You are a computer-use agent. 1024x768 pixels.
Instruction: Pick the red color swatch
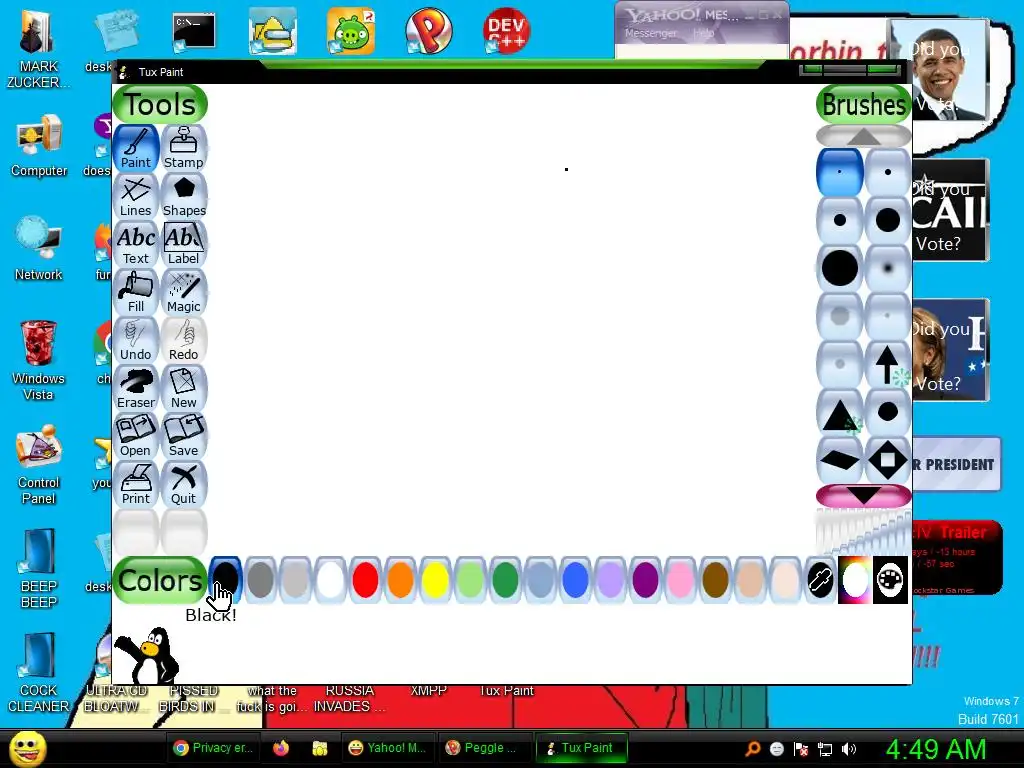(x=365, y=579)
